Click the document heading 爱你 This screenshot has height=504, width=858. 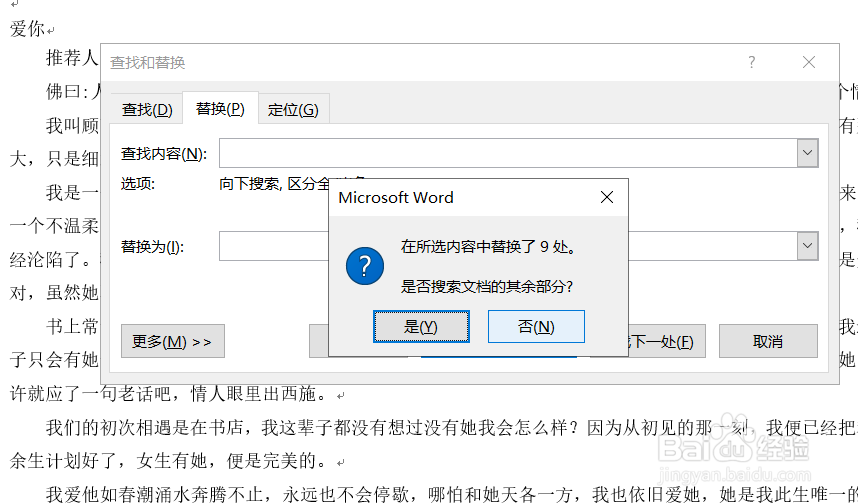[x=27, y=28]
